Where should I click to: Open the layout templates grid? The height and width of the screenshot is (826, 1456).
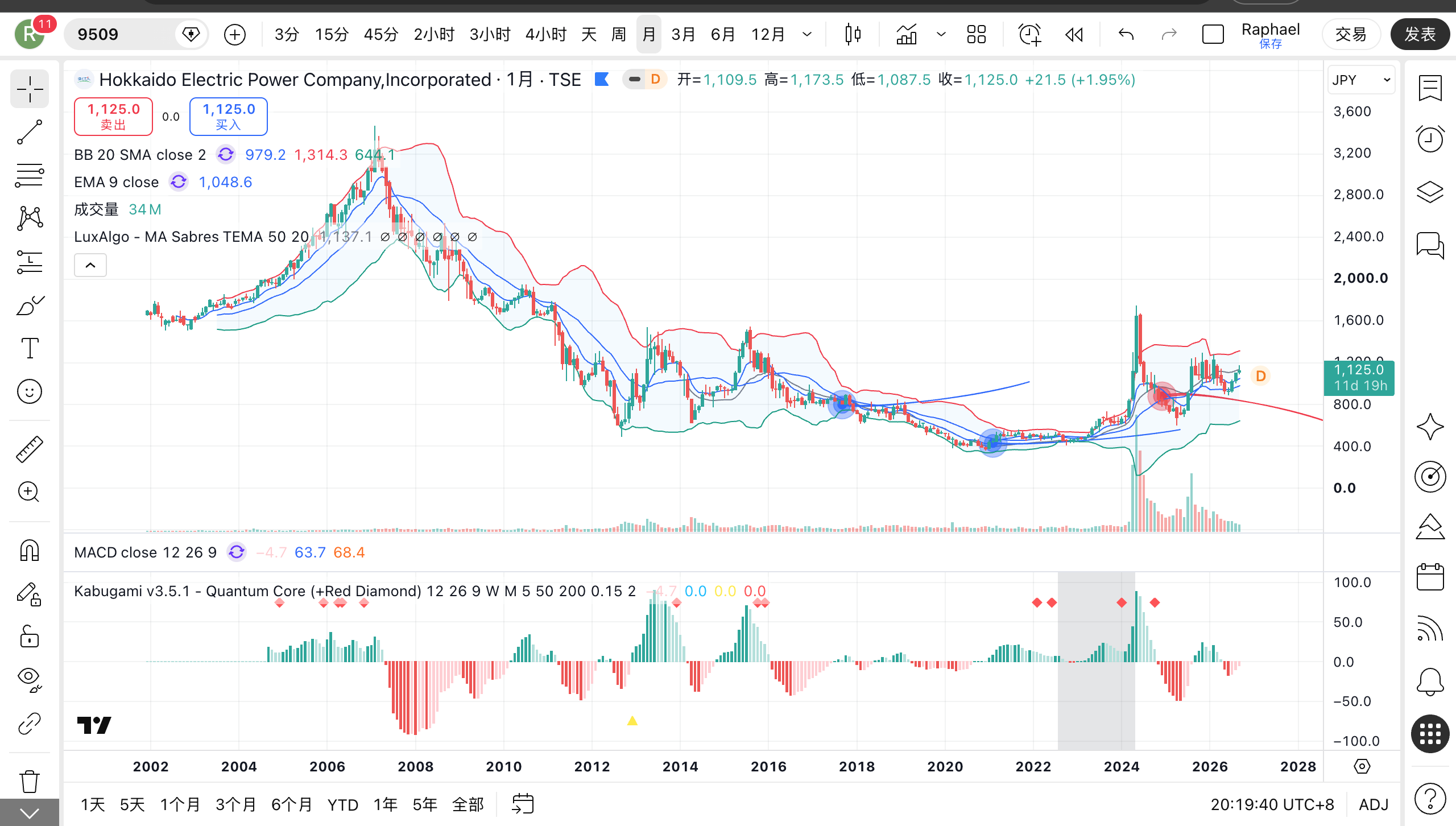click(976, 35)
